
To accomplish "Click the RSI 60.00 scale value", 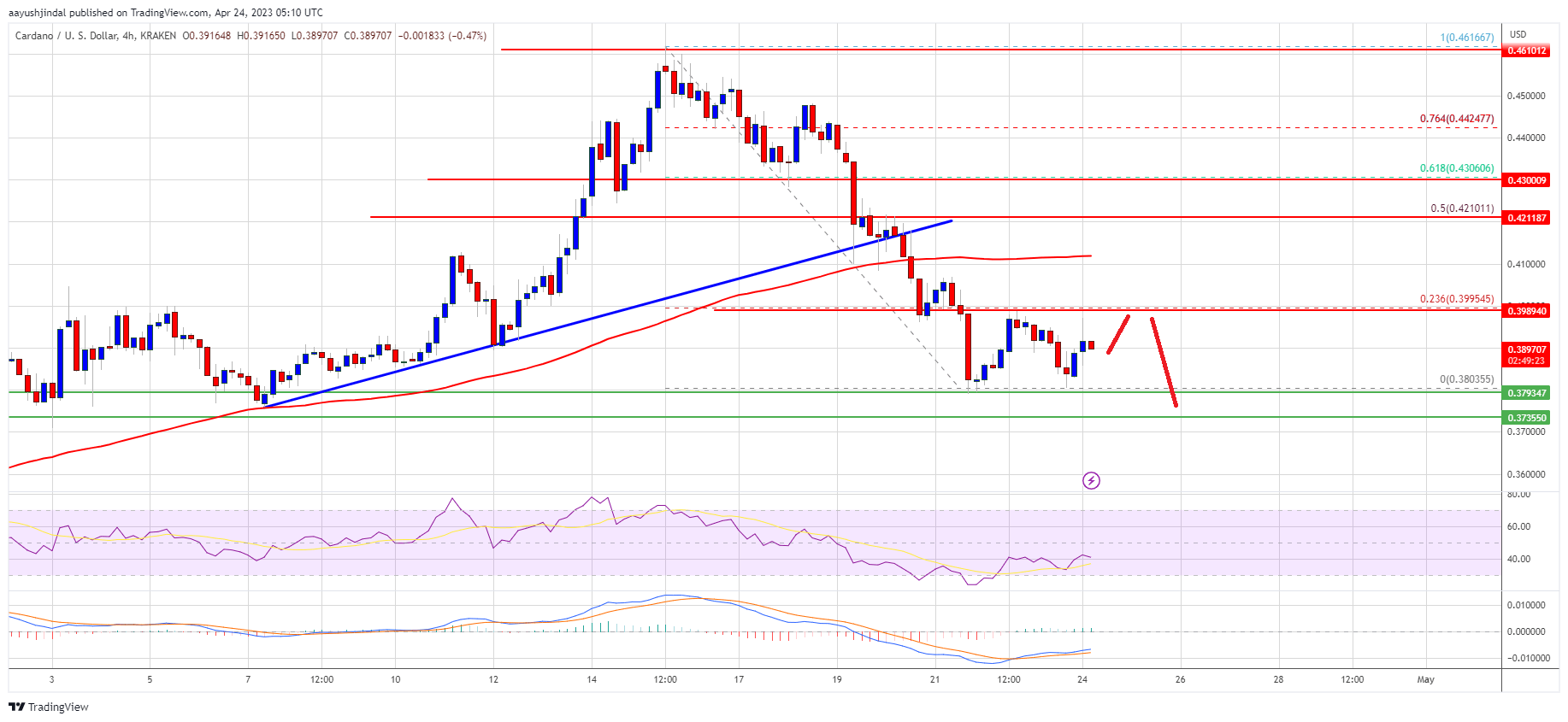I will pos(1518,526).
